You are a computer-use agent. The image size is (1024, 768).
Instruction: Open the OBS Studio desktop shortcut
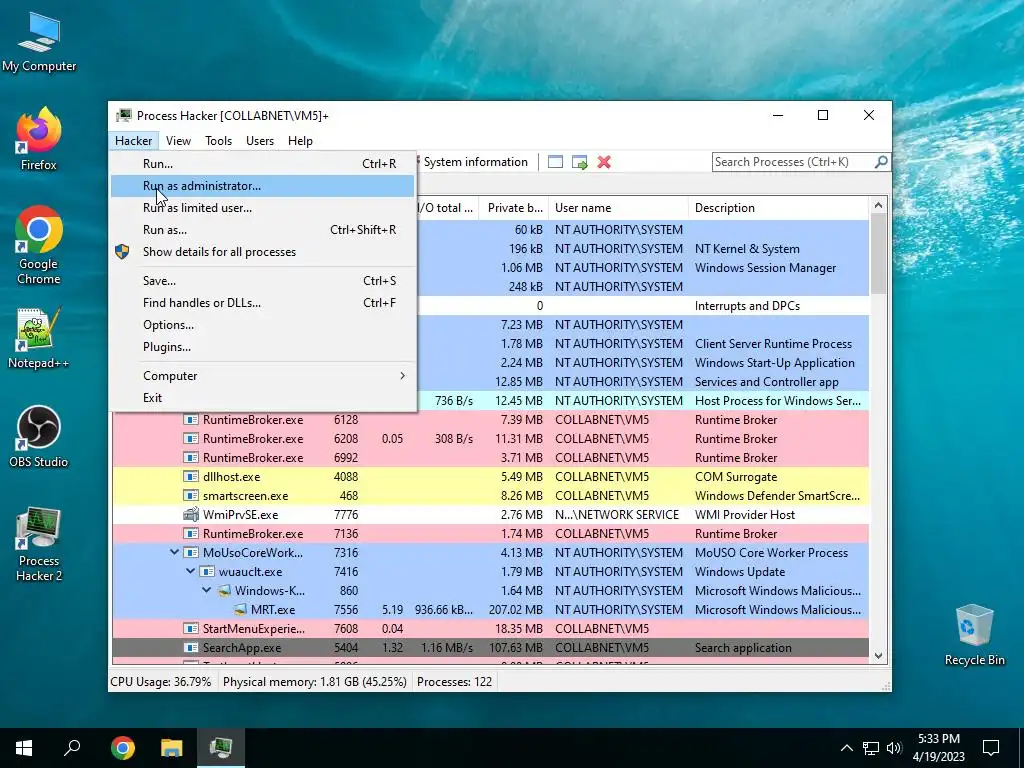[x=39, y=436]
